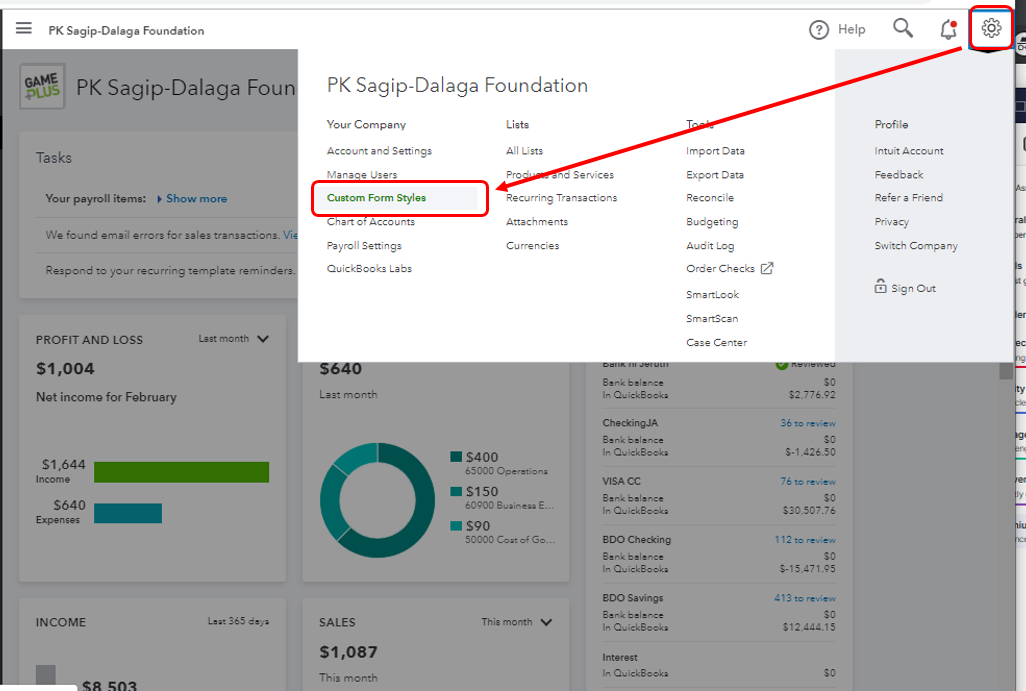The height and width of the screenshot is (691, 1026).
Task: Open the hamburger navigation menu
Action: coord(24,28)
